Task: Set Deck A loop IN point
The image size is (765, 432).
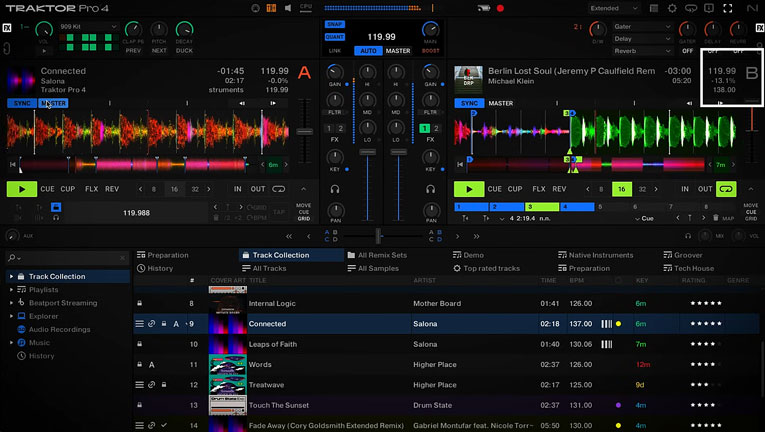Action: (x=237, y=189)
